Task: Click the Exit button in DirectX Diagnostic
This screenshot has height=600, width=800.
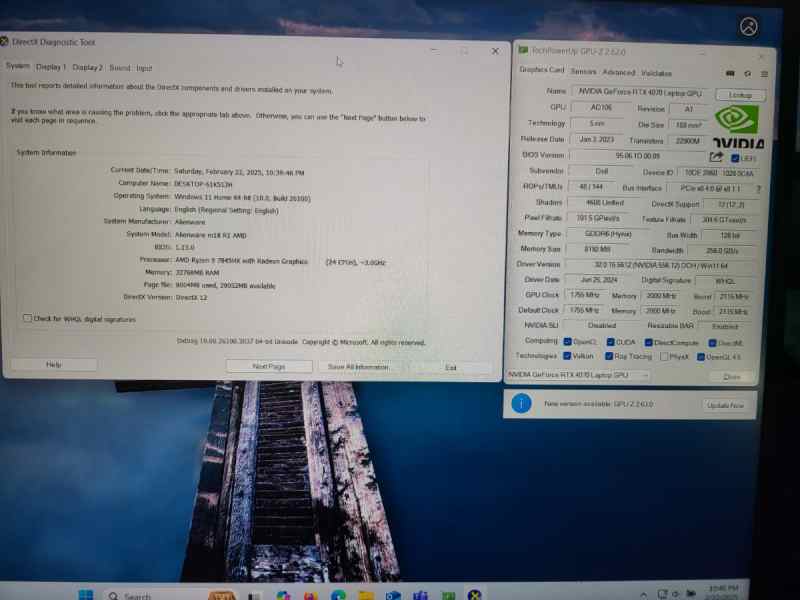Action: [x=450, y=367]
